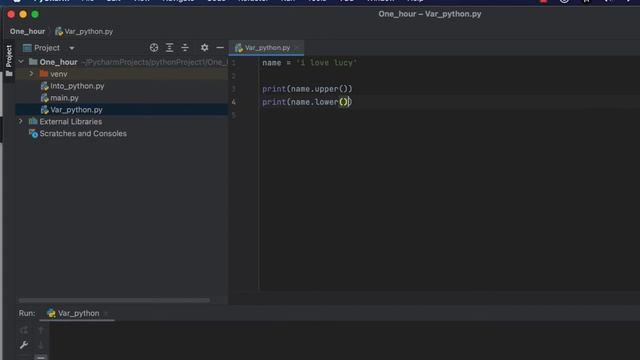Viewport: 640px width, 360px height.
Task: Click the Select Opened File crosshair icon
Action: pos(154,48)
